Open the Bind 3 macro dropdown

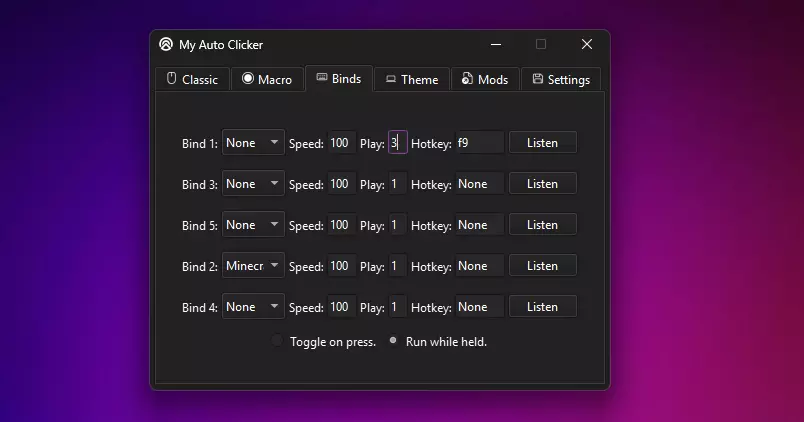click(x=253, y=183)
